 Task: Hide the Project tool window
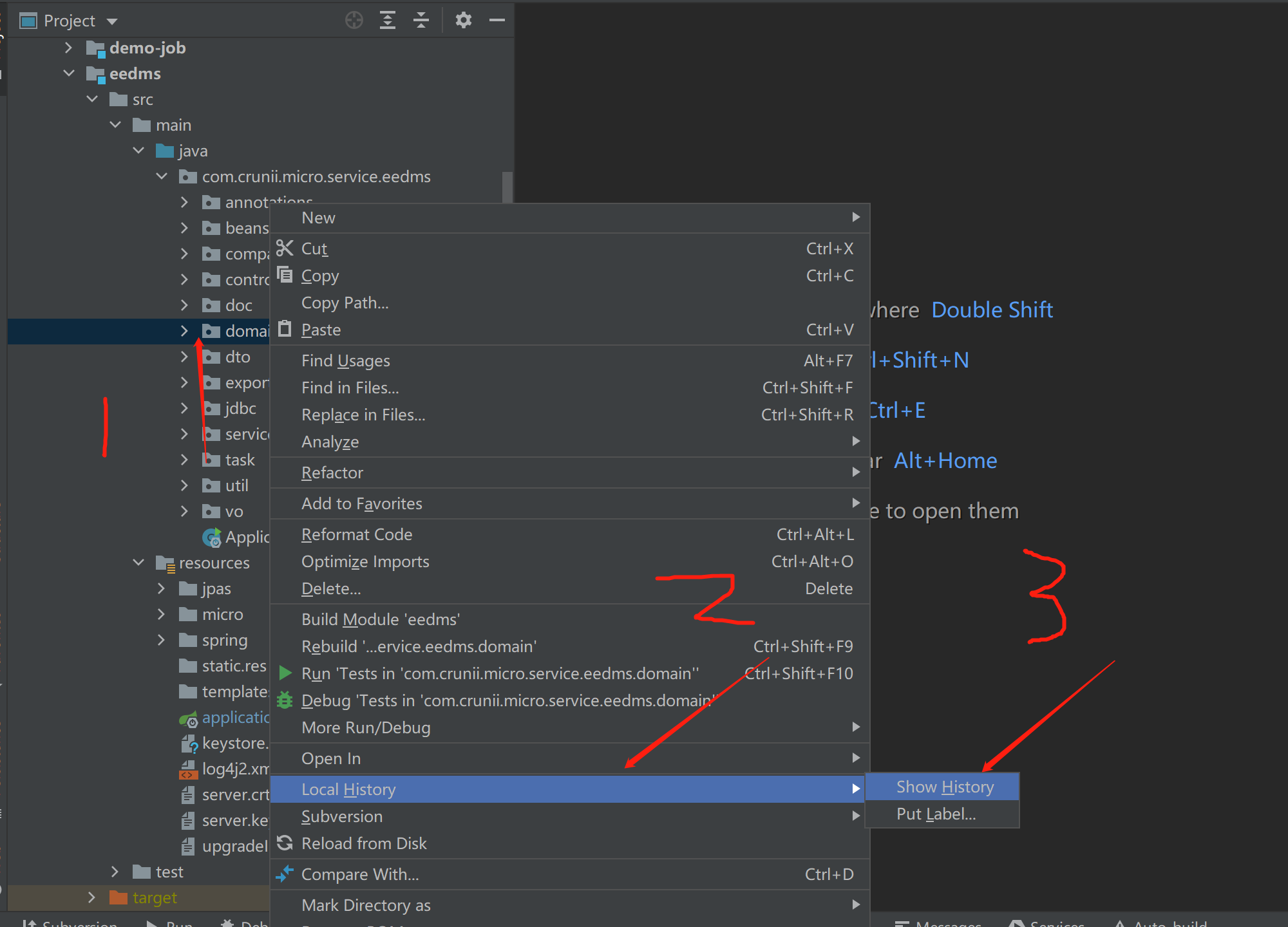point(497,21)
